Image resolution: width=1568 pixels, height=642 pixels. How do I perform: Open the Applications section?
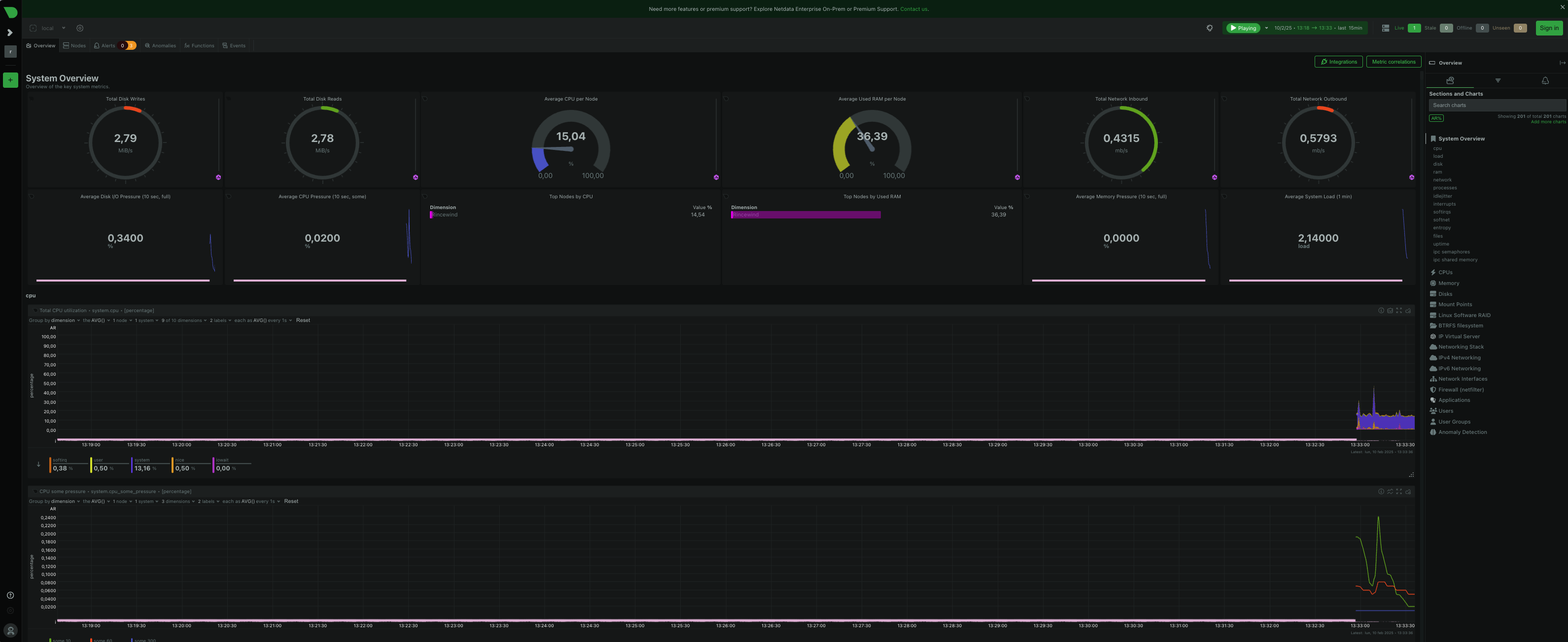pos(1454,400)
